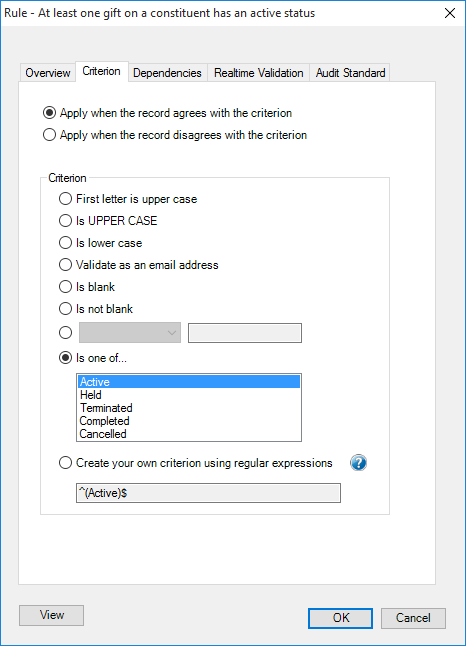Select 'Apply when the record disagrees' option

click(x=175, y=135)
